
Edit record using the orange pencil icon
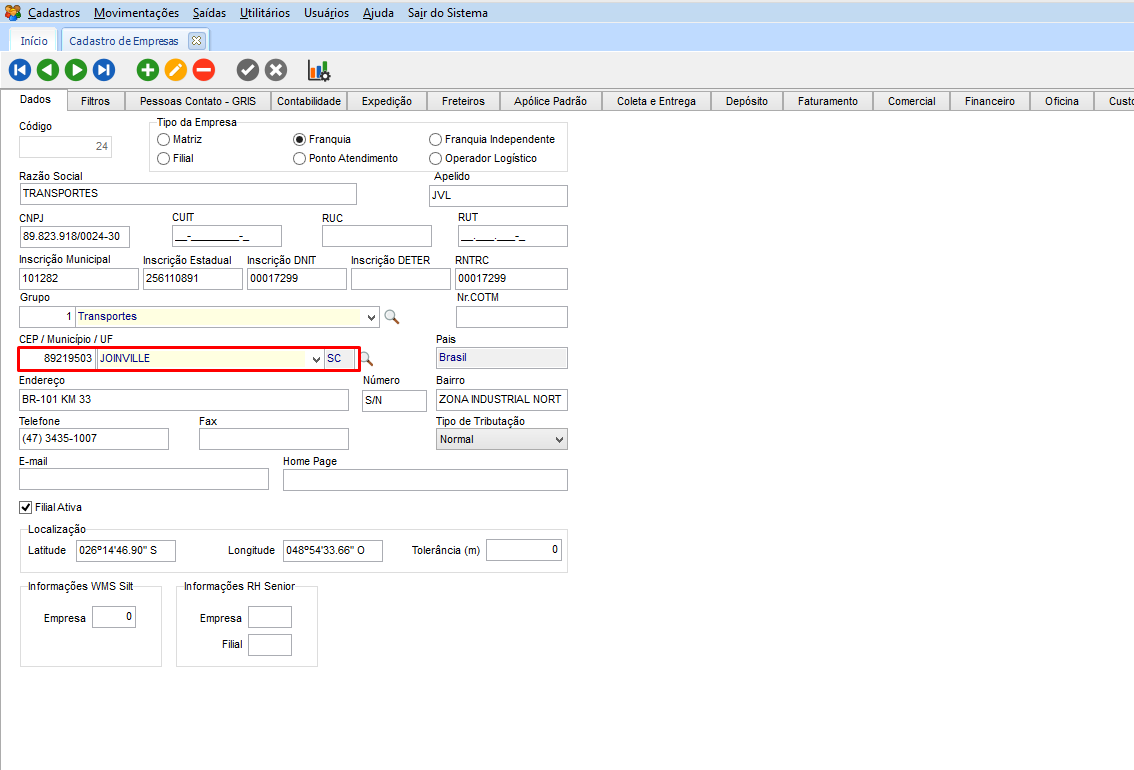click(176, 70)
